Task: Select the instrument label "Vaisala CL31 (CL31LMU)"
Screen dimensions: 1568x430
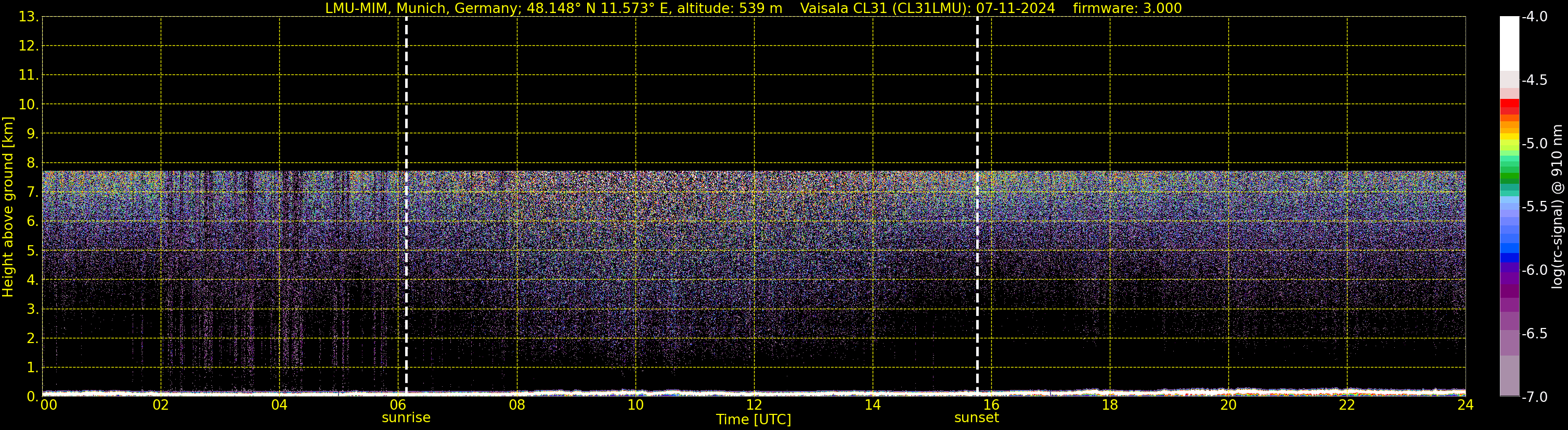Action: pyautogui.click(x=885, y=8)
